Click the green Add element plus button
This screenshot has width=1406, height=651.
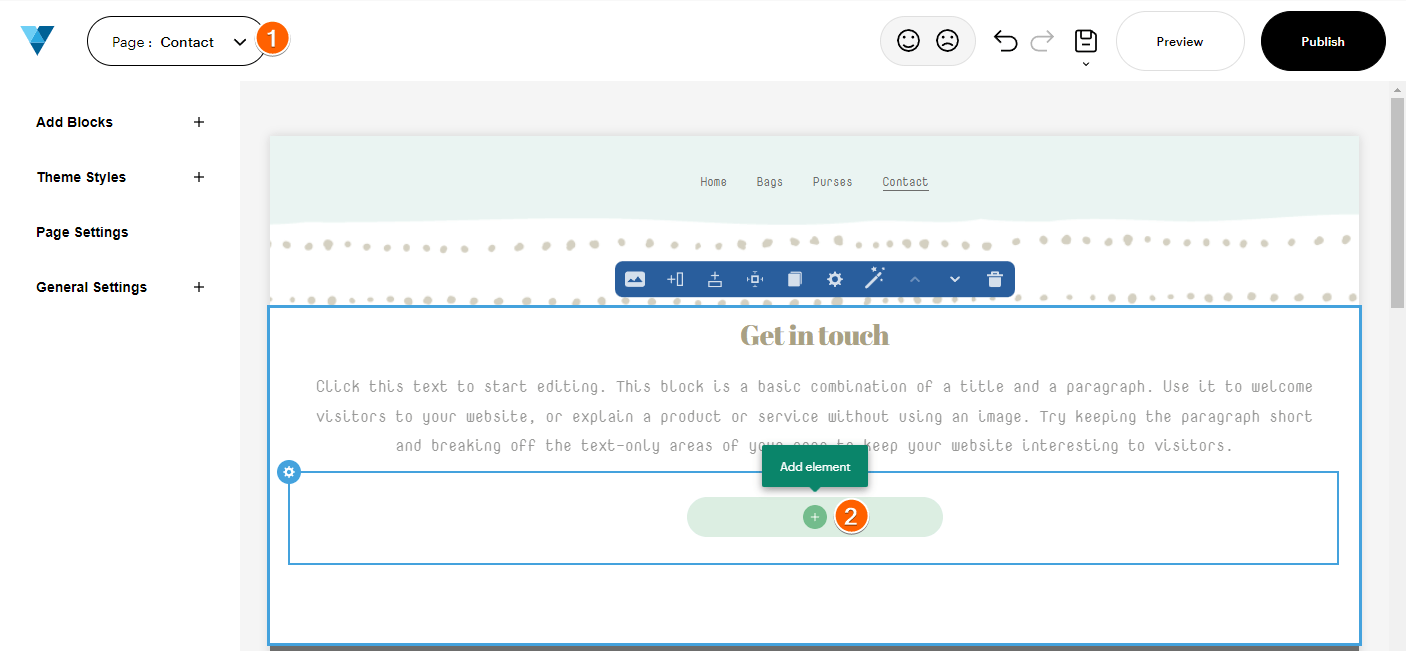click(x=814, y=516)
